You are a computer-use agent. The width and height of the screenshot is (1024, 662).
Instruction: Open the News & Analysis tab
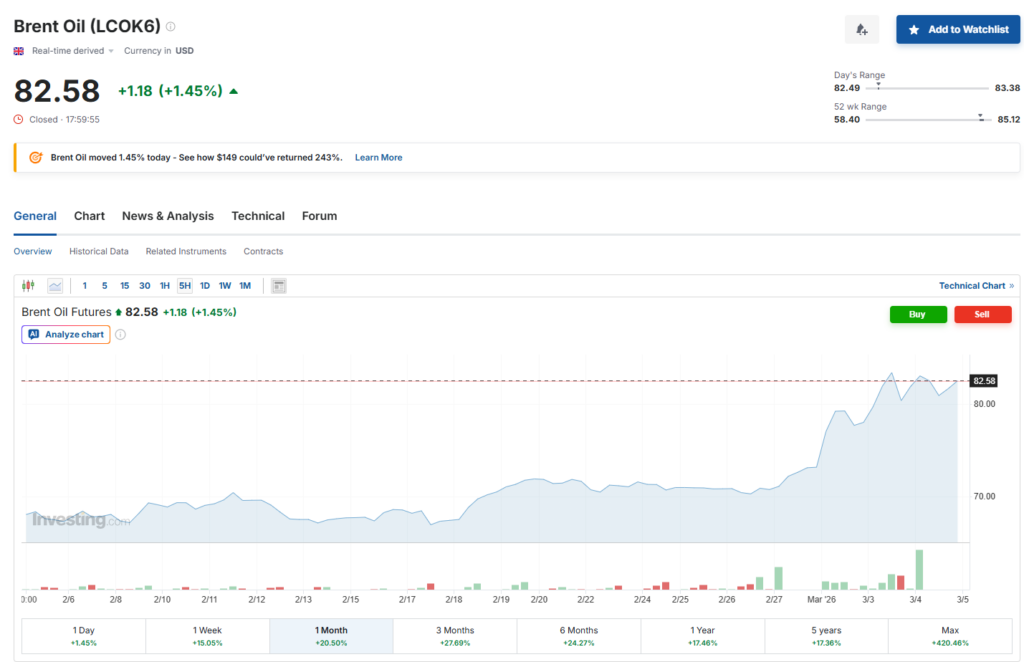click(x=168, y=216)
